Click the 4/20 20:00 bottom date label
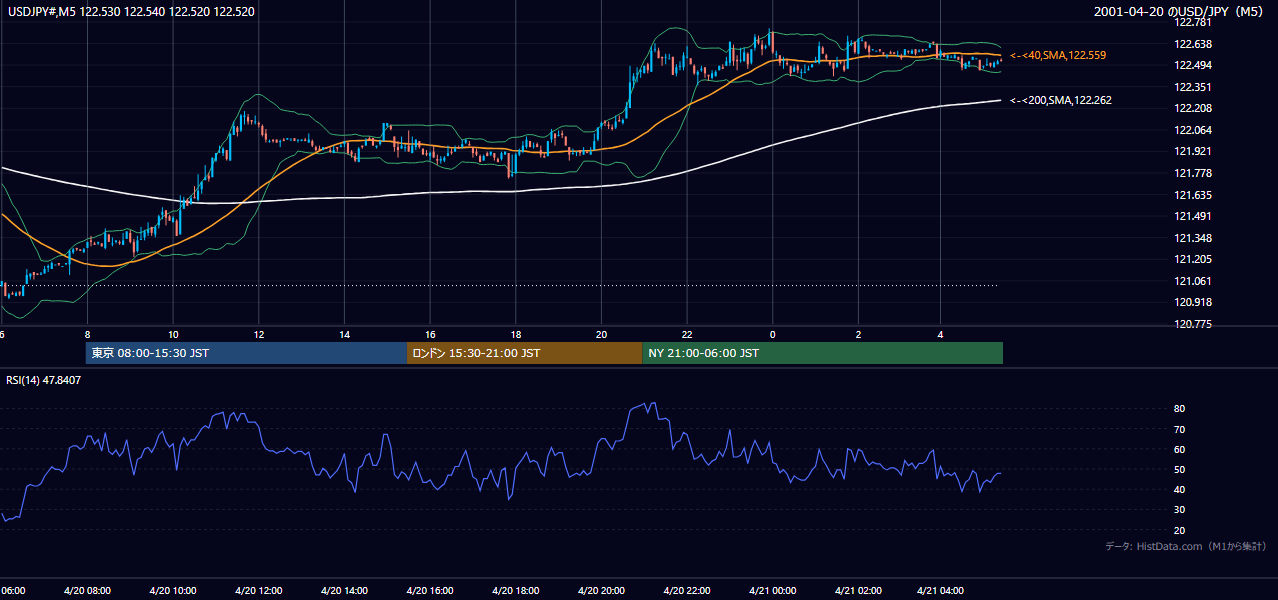Screen dimensions: 1278x600 tap(602, 591)
